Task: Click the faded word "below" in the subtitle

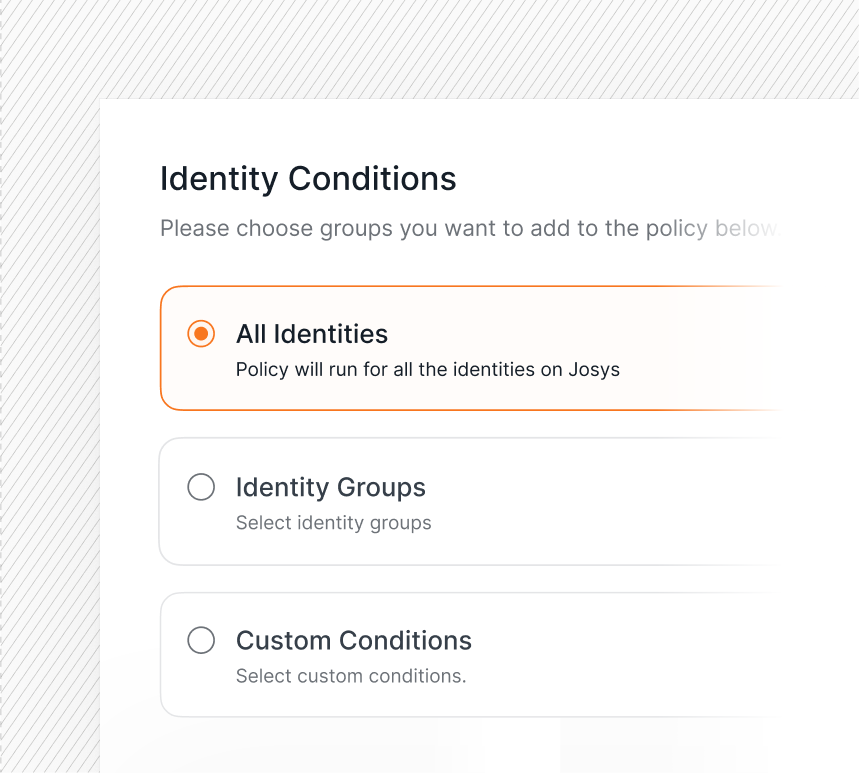Action: (x=746, y=228)
